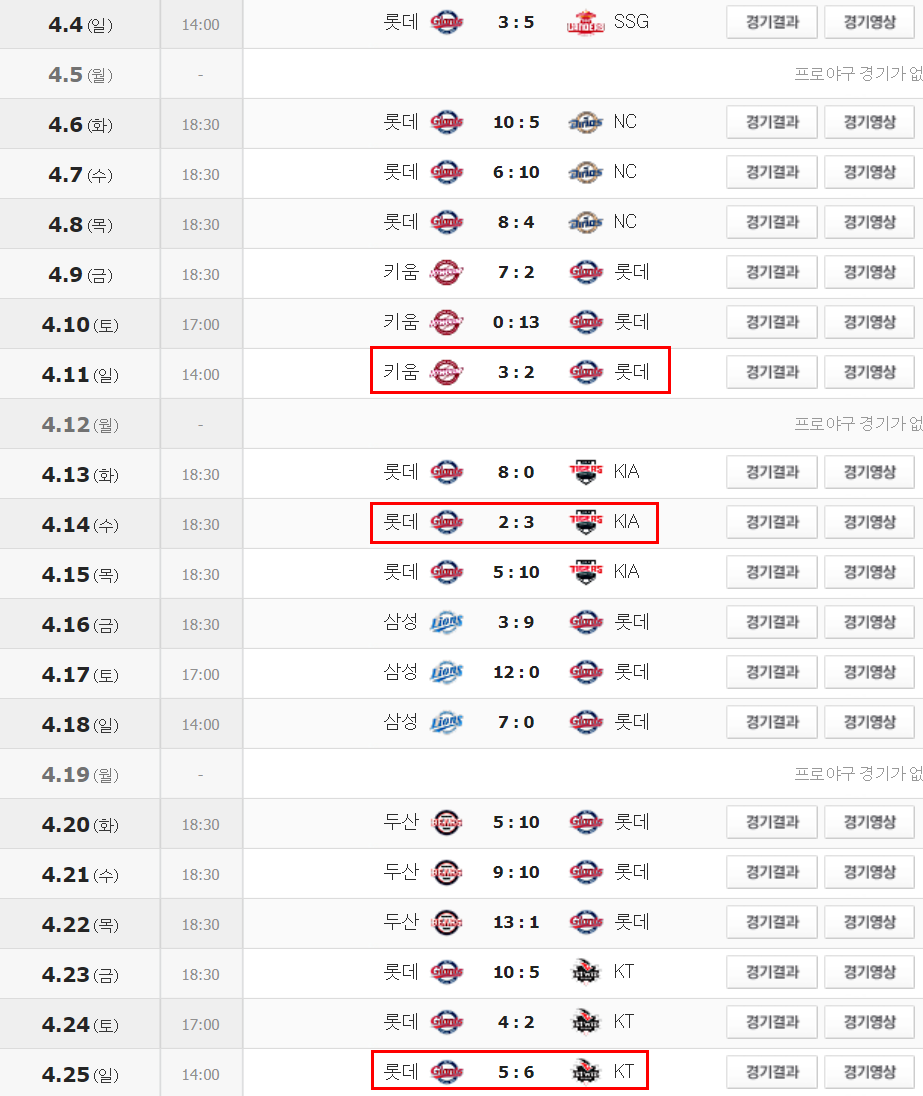Click the SSG Landers logo in 4.4 row
The image size is (923, 1096).
(x=586, y=22)
